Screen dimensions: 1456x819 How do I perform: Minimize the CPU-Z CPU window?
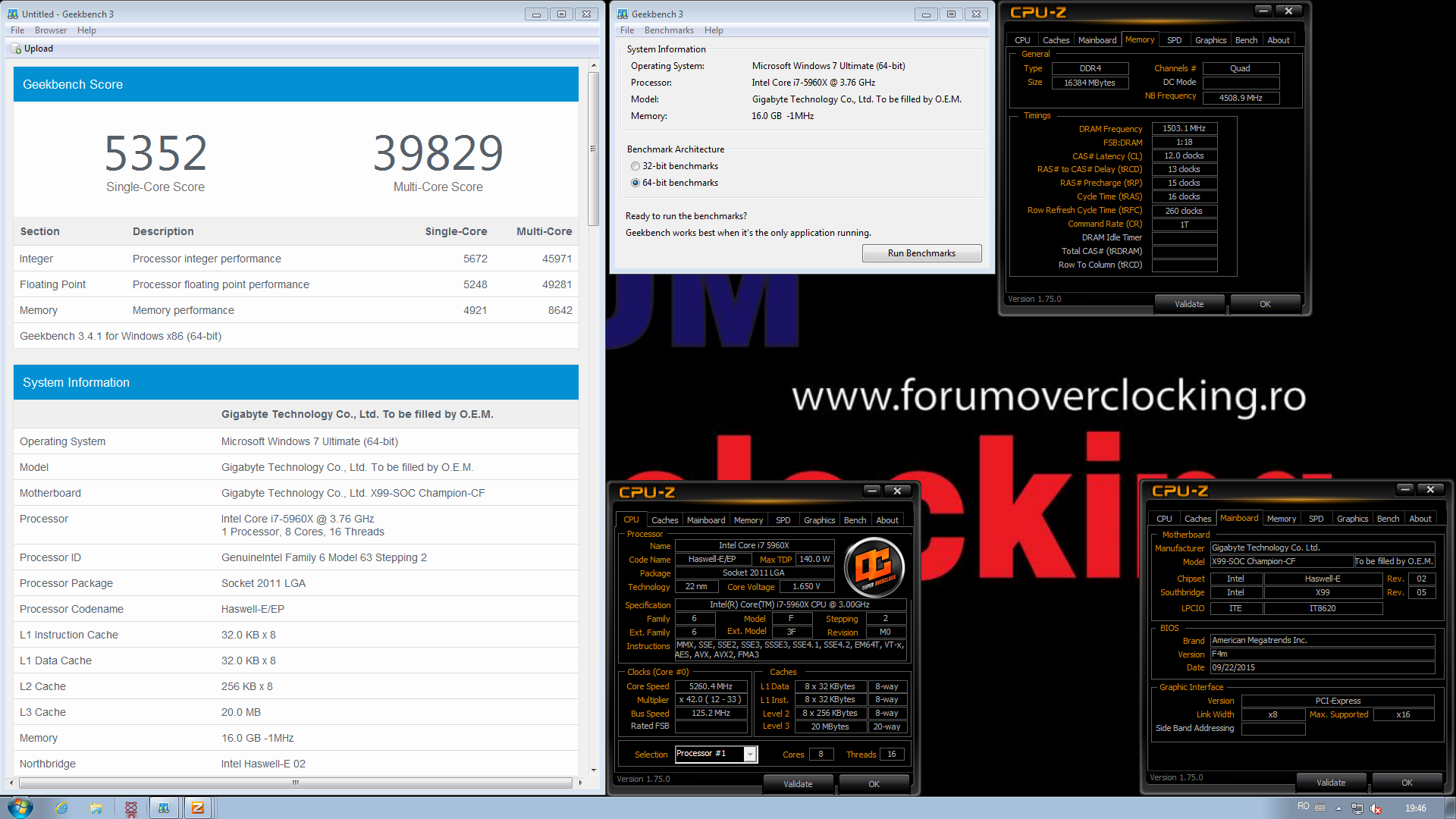point(872,491)
